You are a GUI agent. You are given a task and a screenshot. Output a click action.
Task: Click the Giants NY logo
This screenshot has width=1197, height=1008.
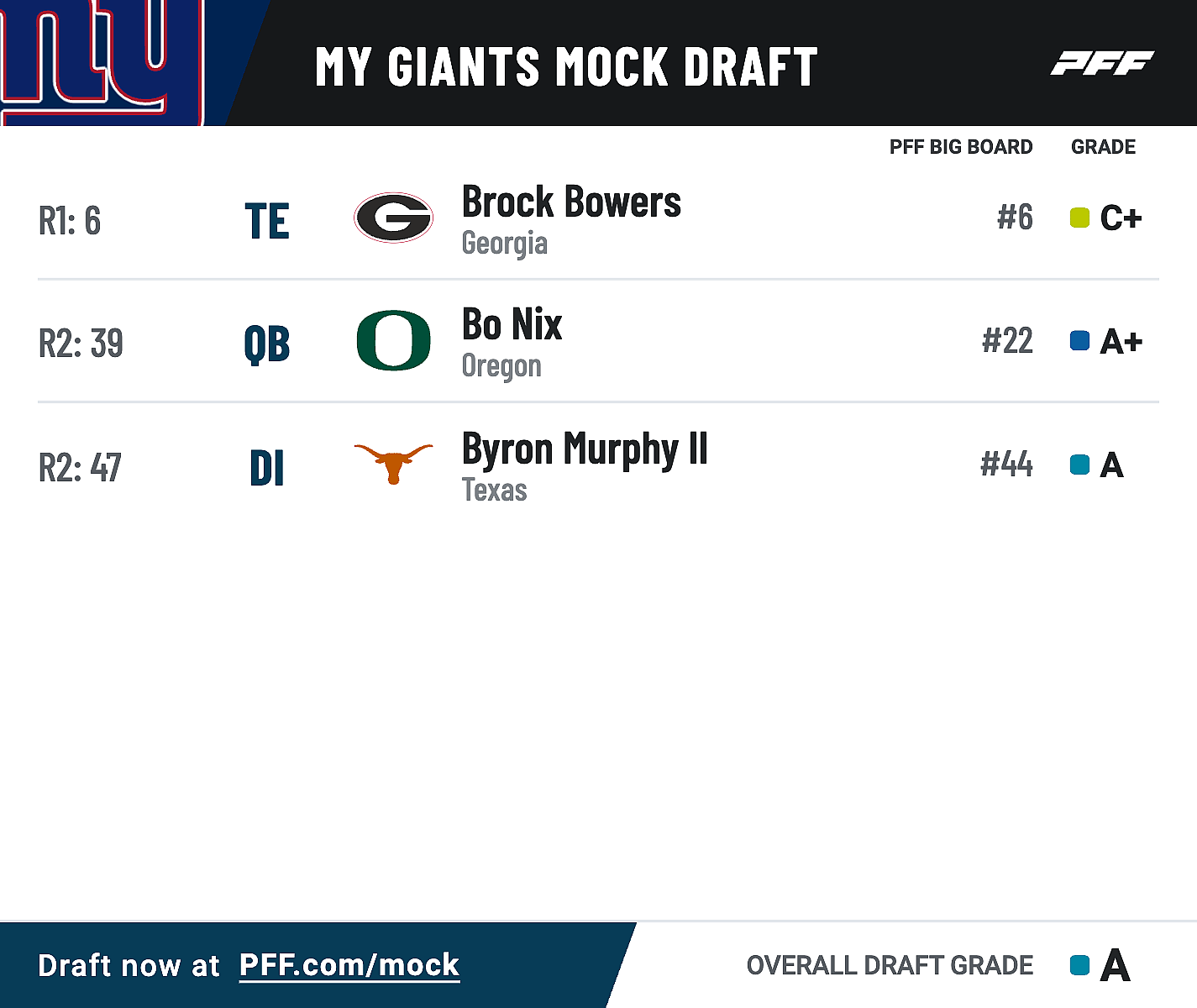(101, 59)
